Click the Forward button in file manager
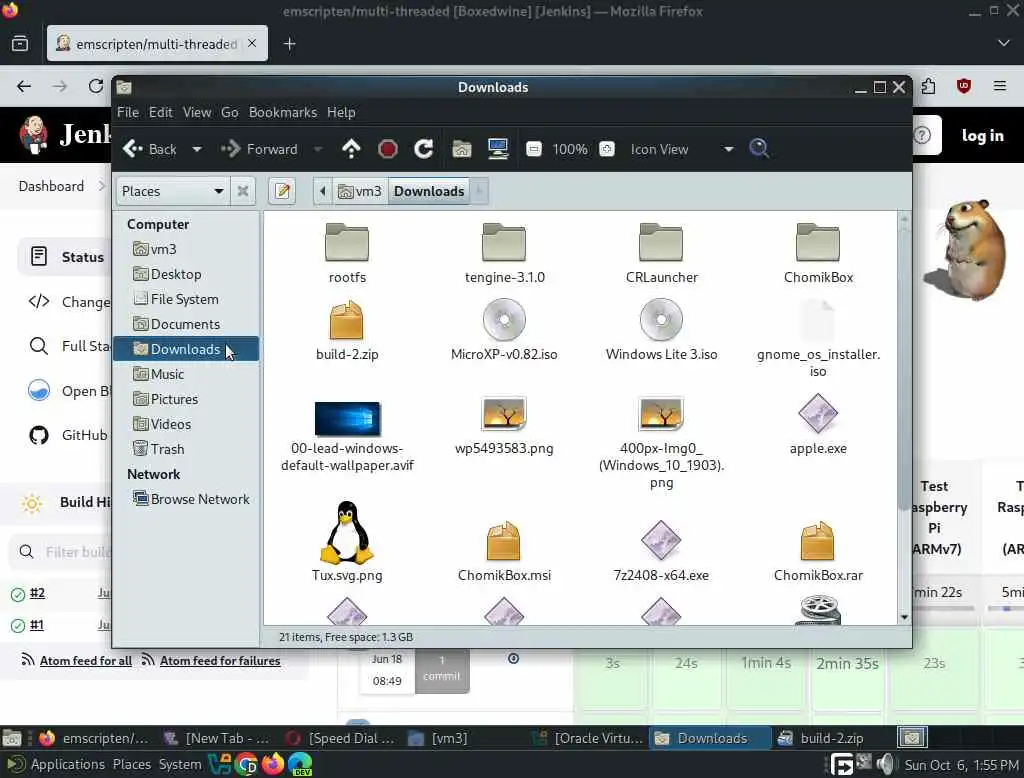Screen dimensions: 1024x778 click(x=259, y=149)
